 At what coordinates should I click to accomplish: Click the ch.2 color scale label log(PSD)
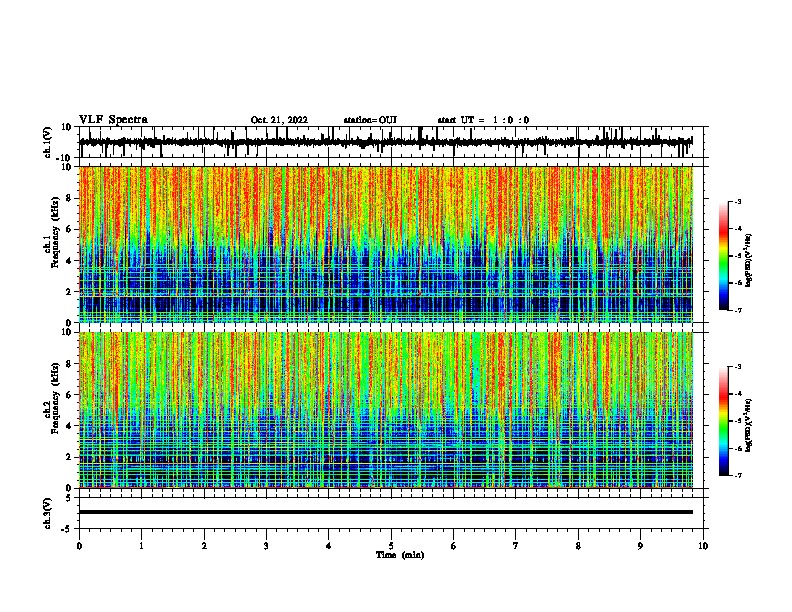(748, 425)
